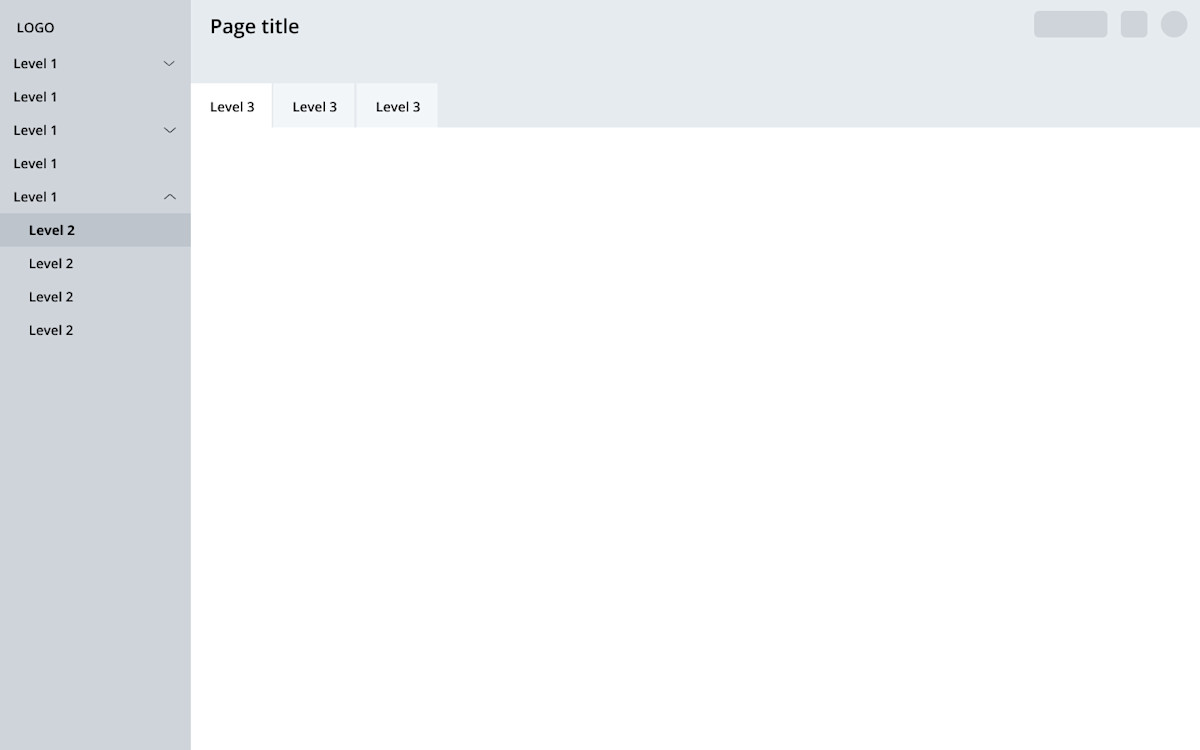Switch to the middle Level 3 tab
Screen dimensions: 1200x750
314,107
